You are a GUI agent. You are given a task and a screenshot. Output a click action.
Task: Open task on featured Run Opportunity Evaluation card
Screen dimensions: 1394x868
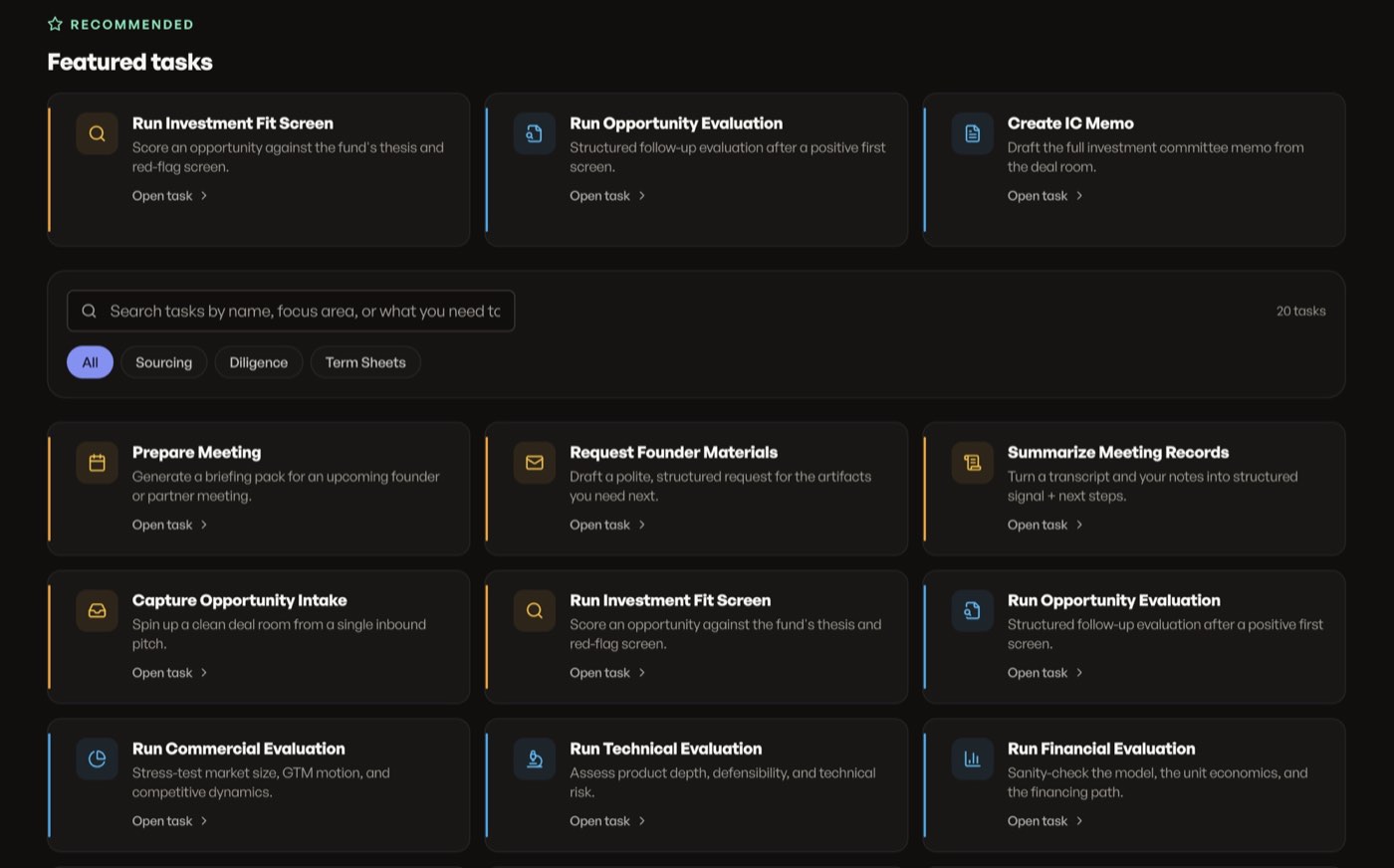(607, 196)
